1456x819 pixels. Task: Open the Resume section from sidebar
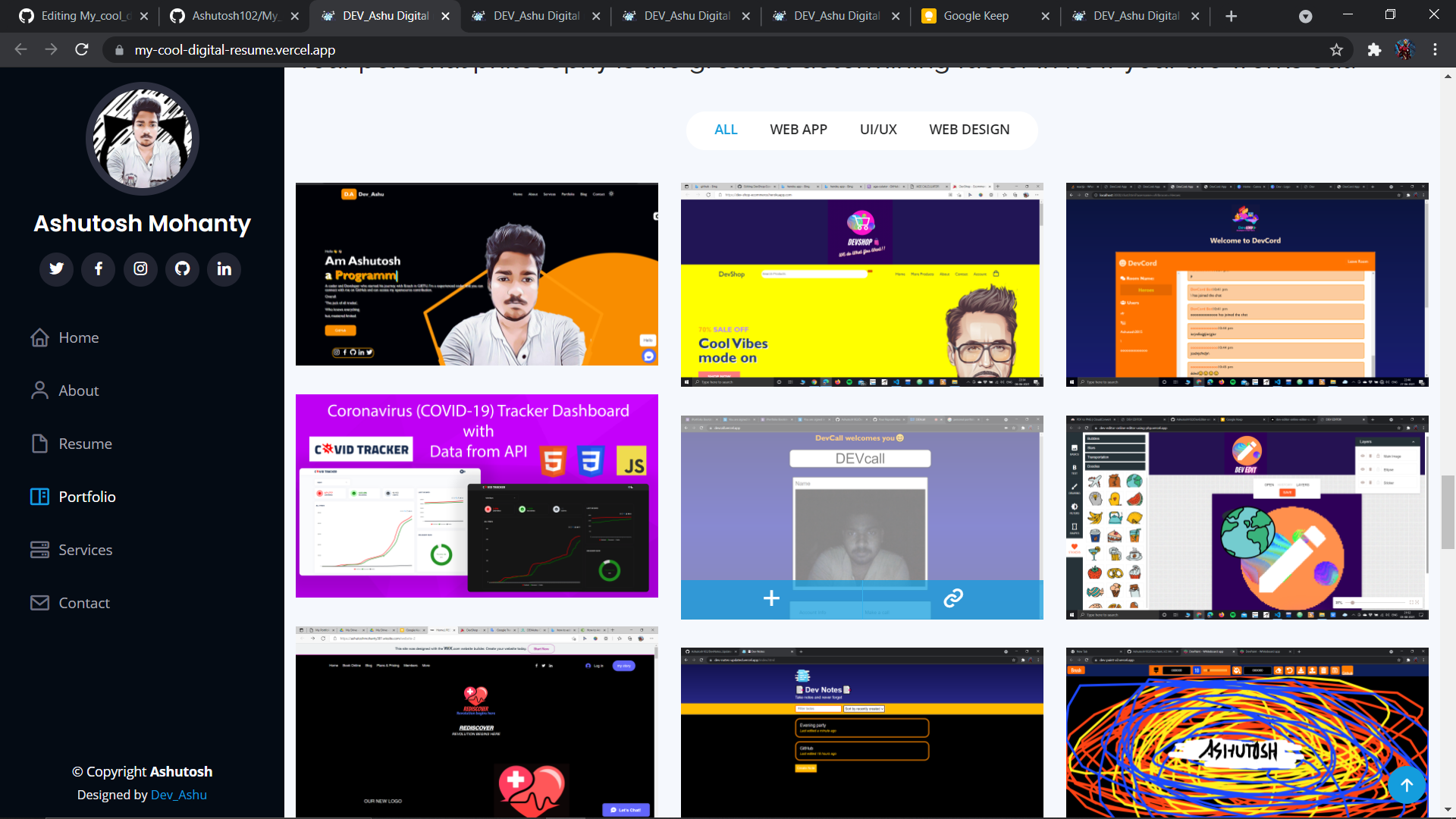coord(86,444)
